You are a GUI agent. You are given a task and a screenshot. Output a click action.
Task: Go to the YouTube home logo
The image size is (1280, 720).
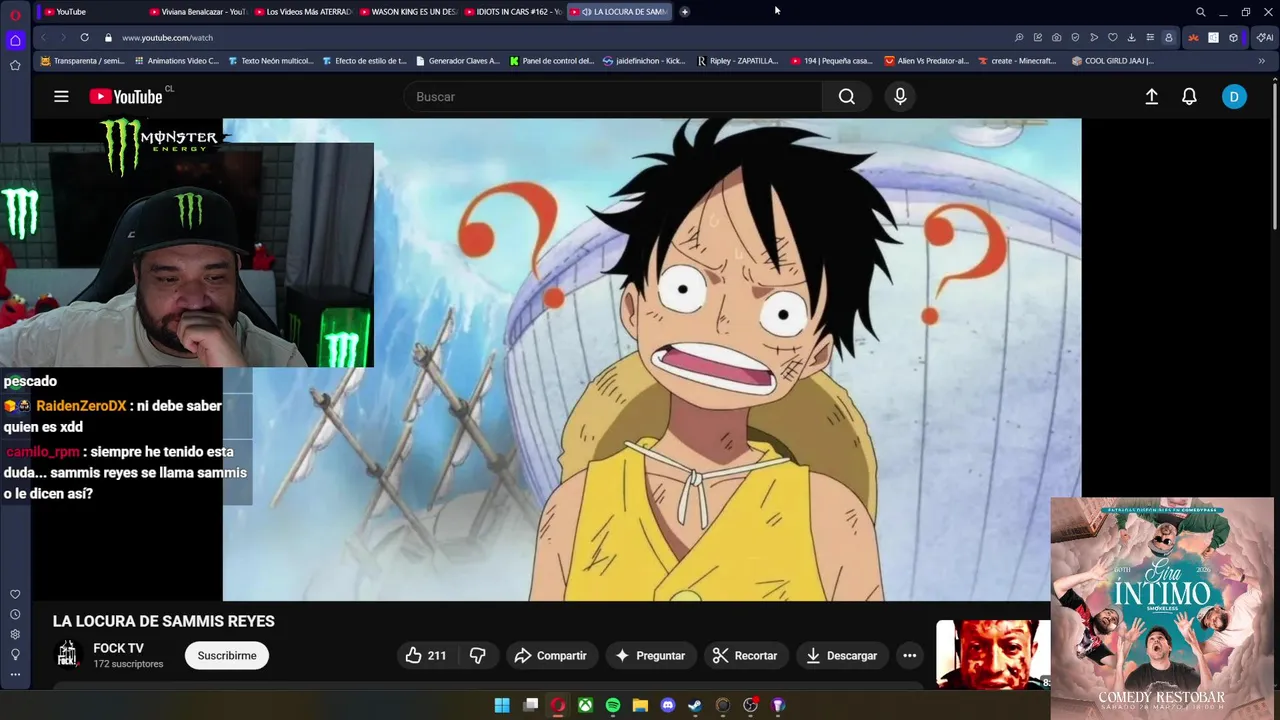[x=126, y=96]
